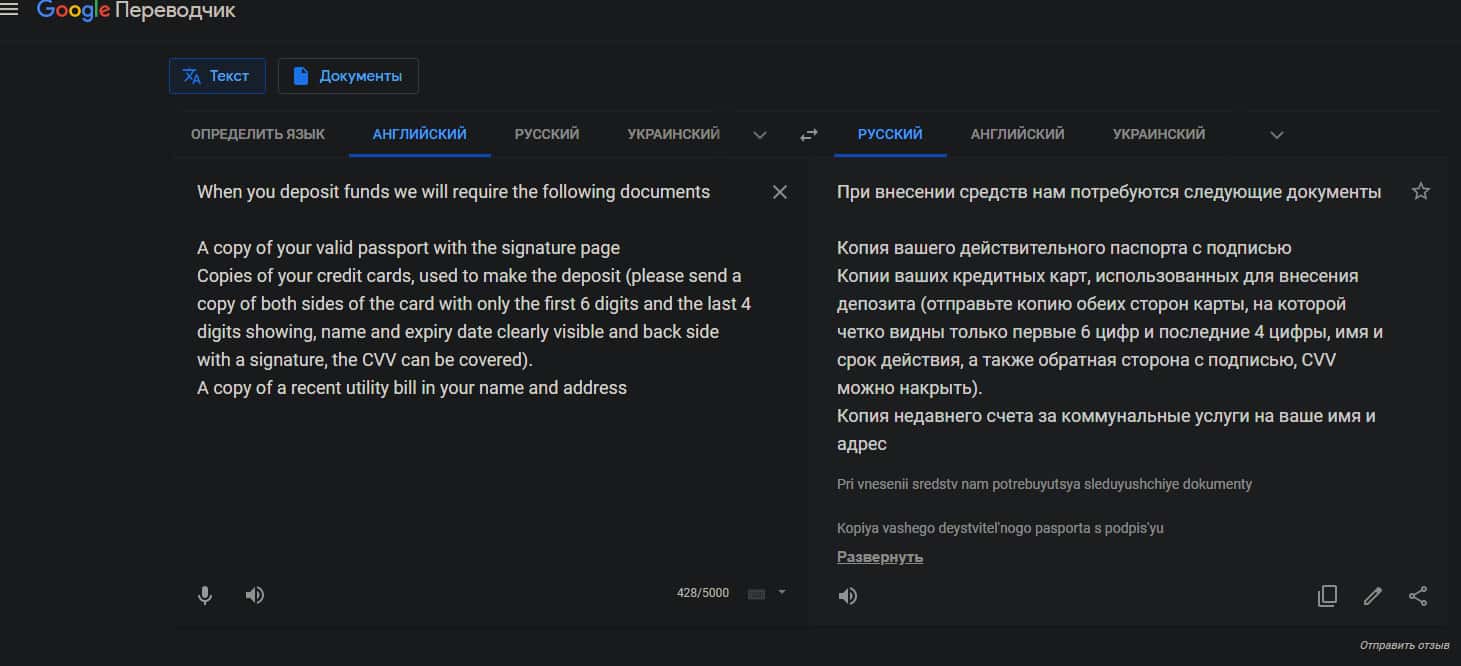The width and height of the screenshot is (1461, 666).
Task: Open the hamburger main menu
Action: tap(9, 10)
